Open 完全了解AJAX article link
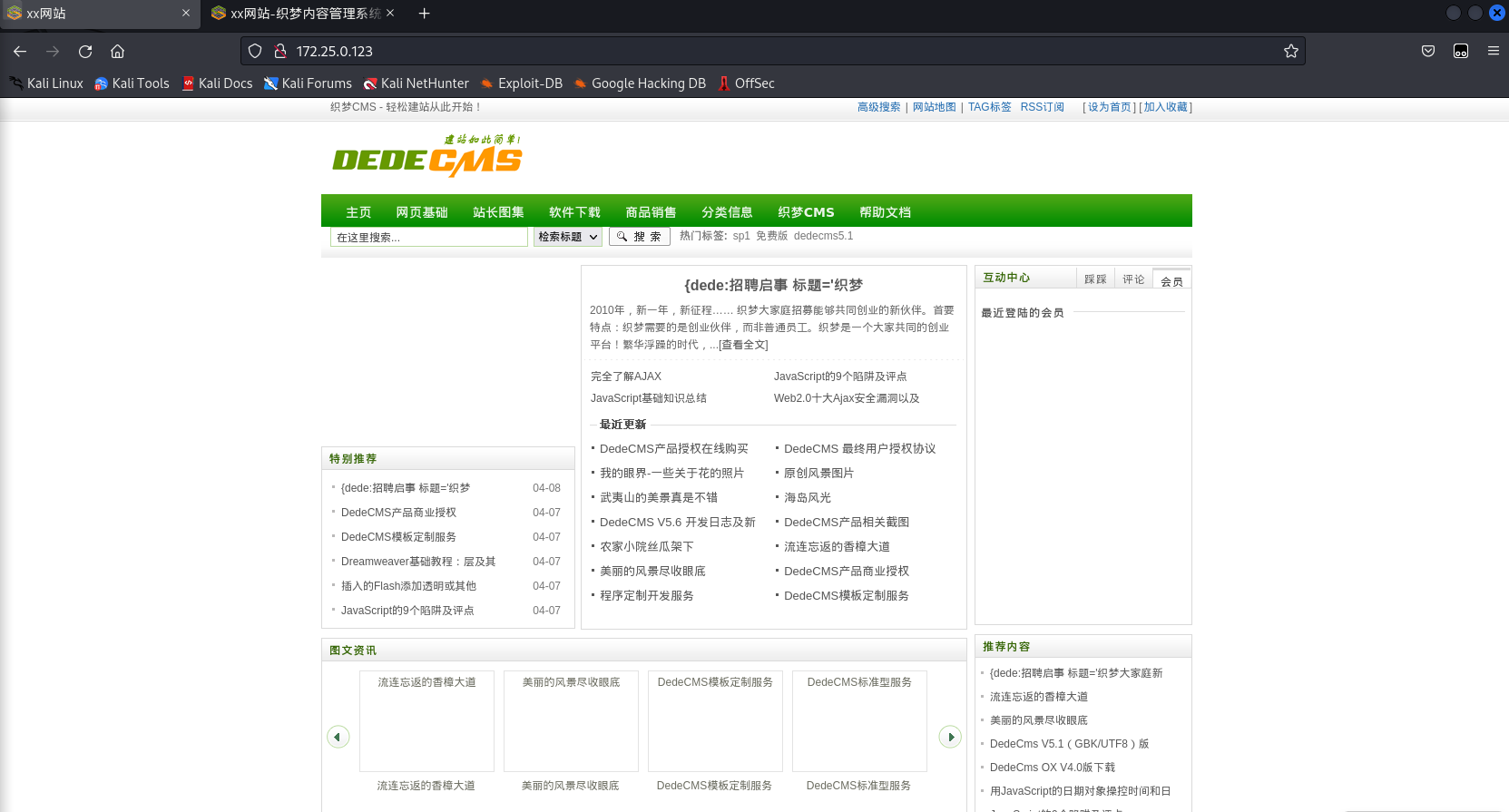The image size is (1509, 812). click(626, 377)
